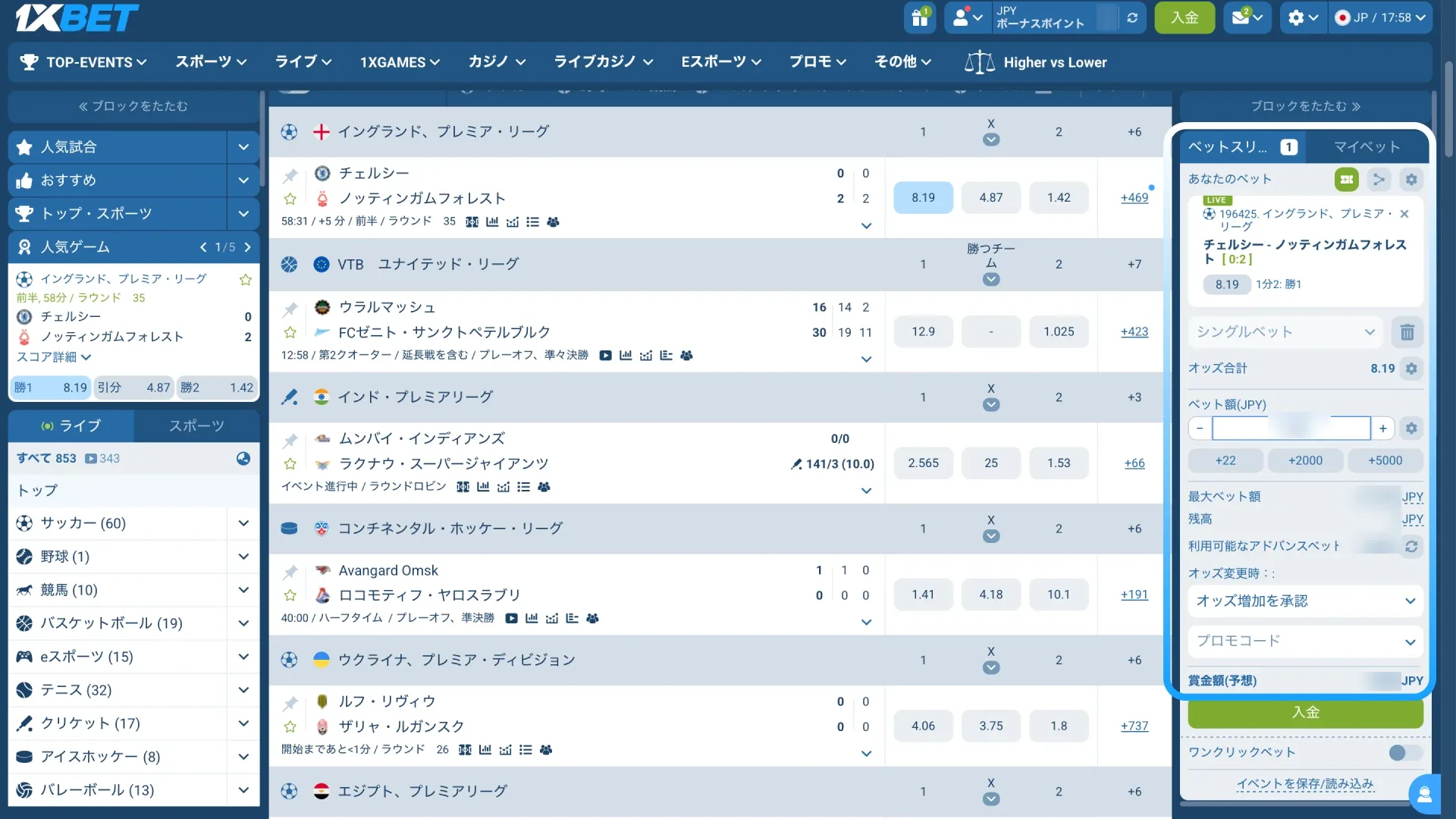1456x819 pixels.
Task: Go to previous popular game with left arrow
Action: click(x=203, y=246)
